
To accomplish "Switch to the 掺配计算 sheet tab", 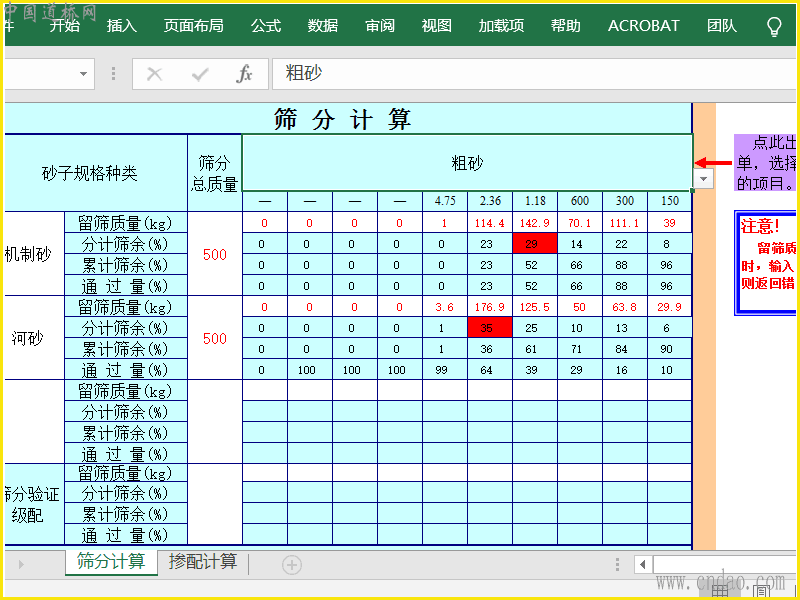I will 203,562.
